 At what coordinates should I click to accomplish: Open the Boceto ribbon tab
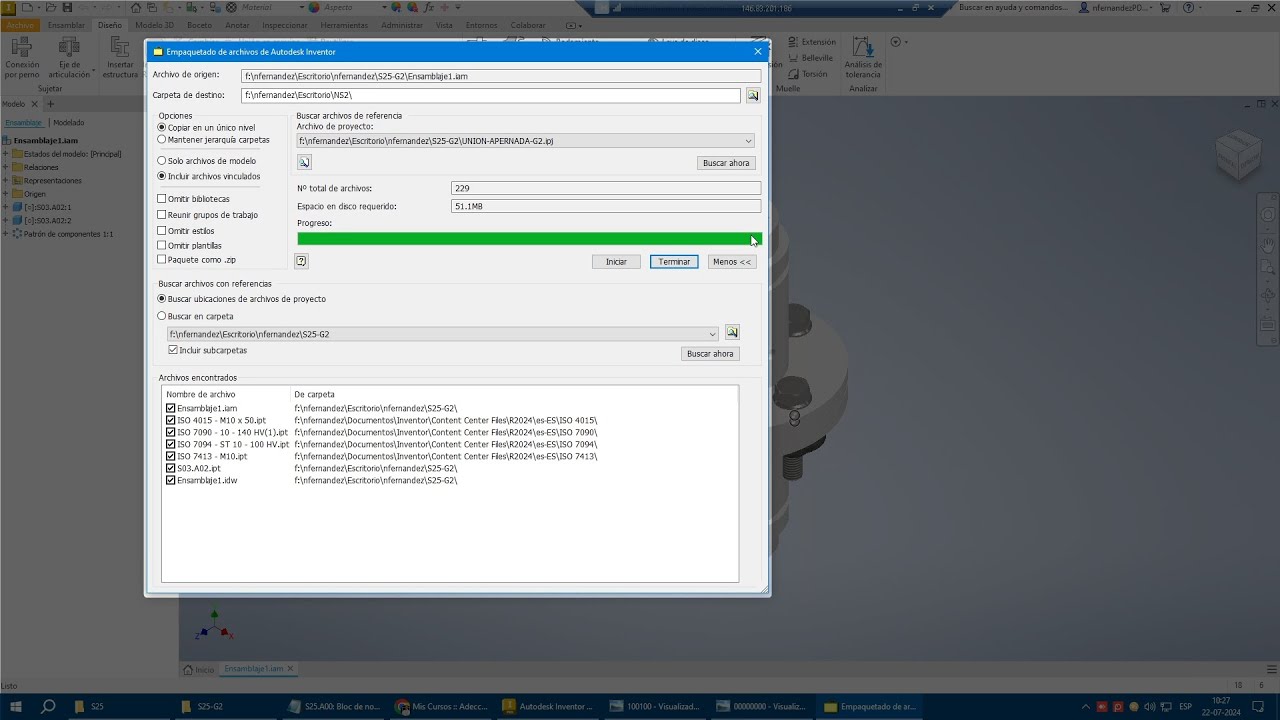pos(199,25)
